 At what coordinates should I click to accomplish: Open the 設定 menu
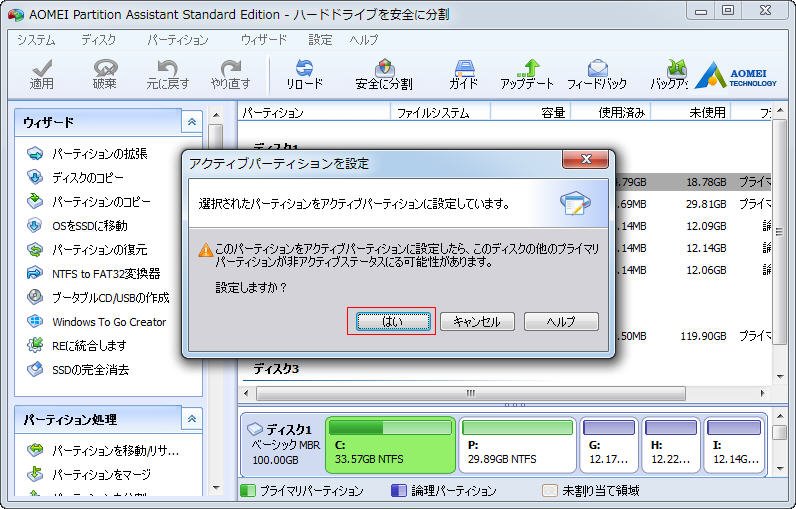(320, 40)
